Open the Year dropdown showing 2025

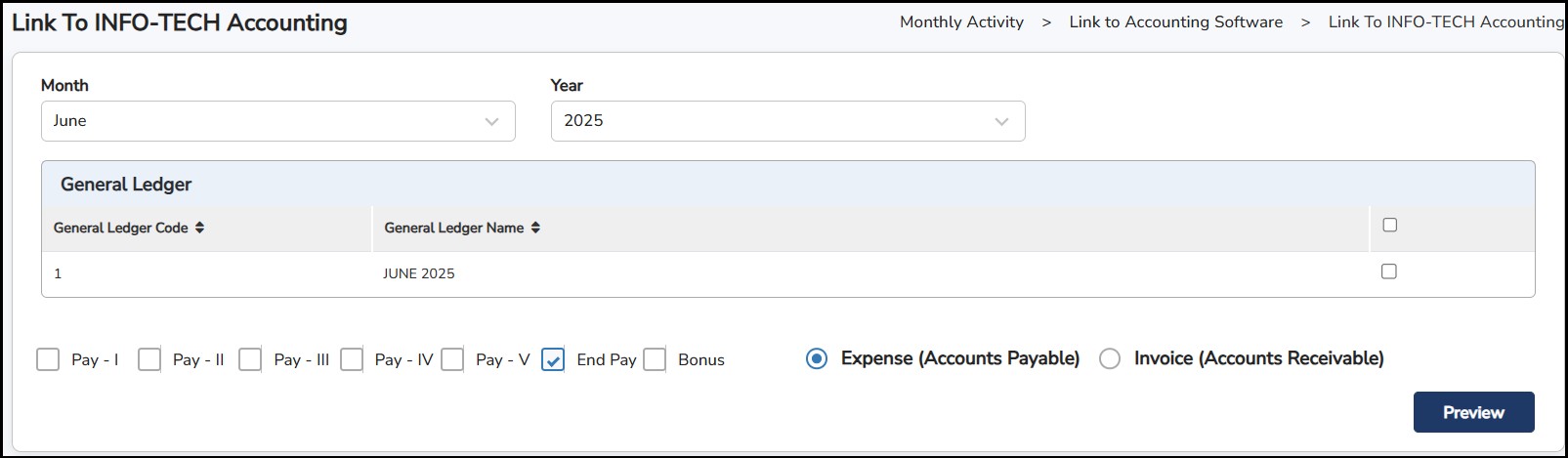787,121
